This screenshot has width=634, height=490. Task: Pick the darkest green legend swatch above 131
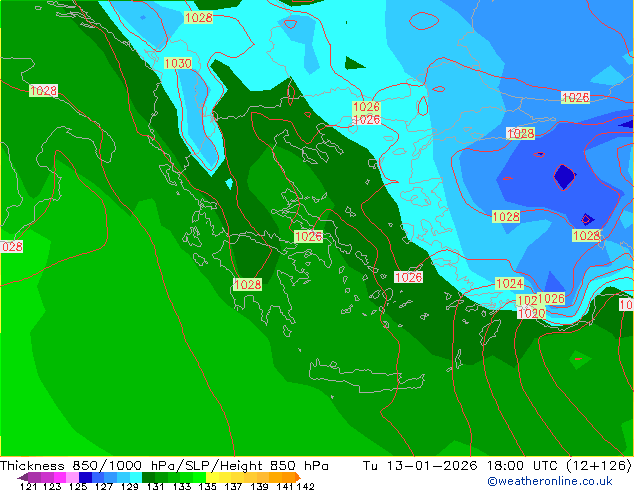(148, 477)
